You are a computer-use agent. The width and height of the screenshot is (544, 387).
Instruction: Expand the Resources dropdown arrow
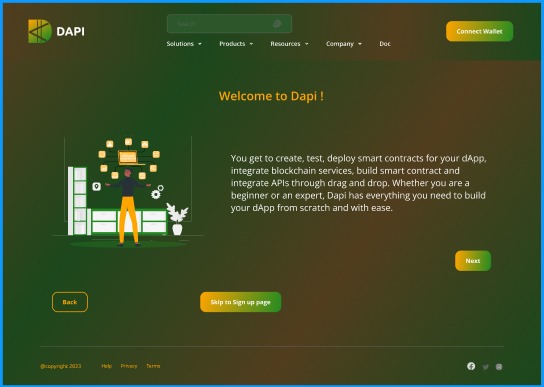pos(307,44)
